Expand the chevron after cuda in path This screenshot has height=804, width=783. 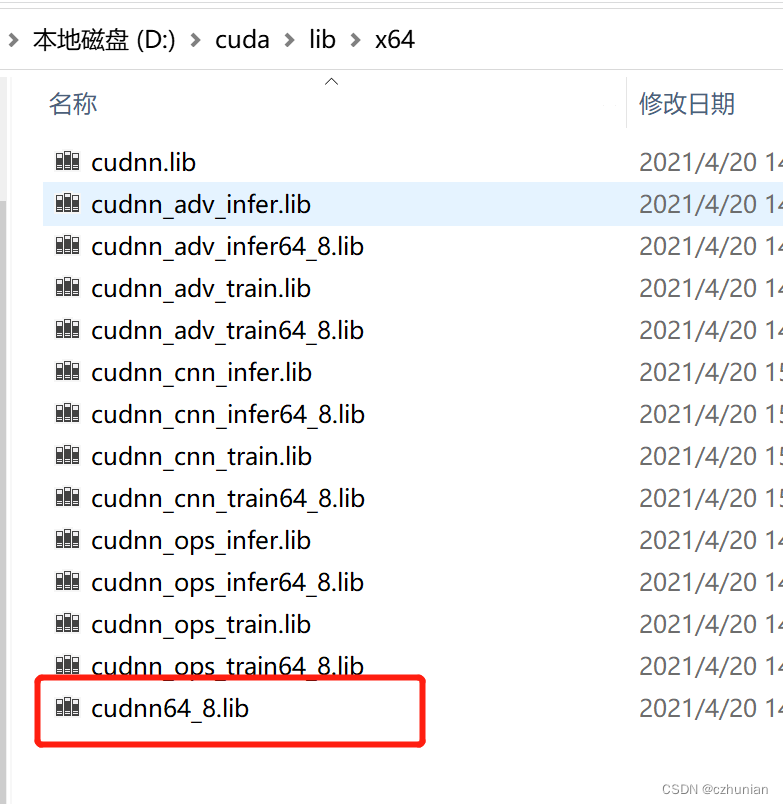point(289,40)
